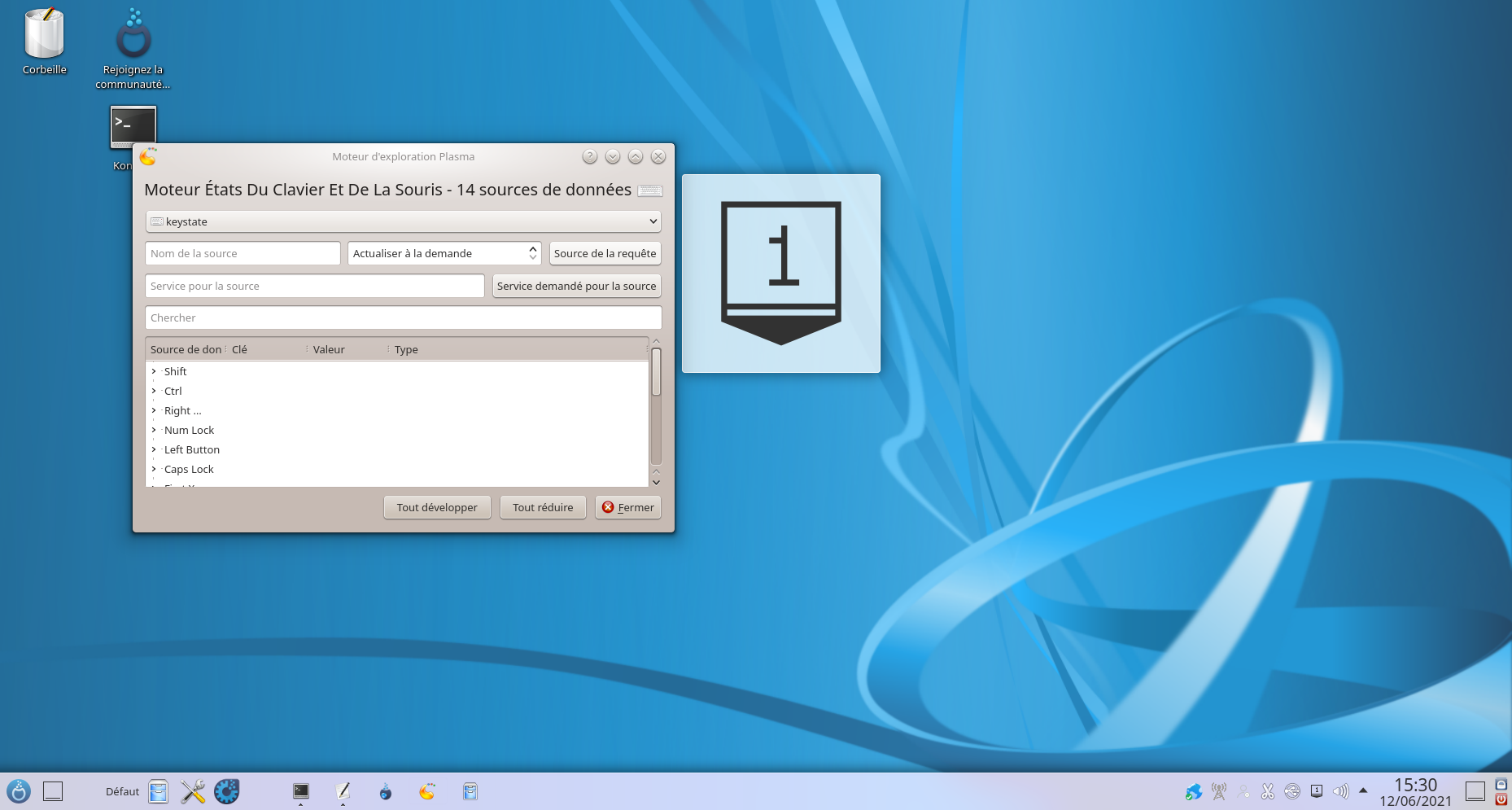Focus the Nom de la source field
This screenshot has width=1512, height=810.
coord(243,253)
